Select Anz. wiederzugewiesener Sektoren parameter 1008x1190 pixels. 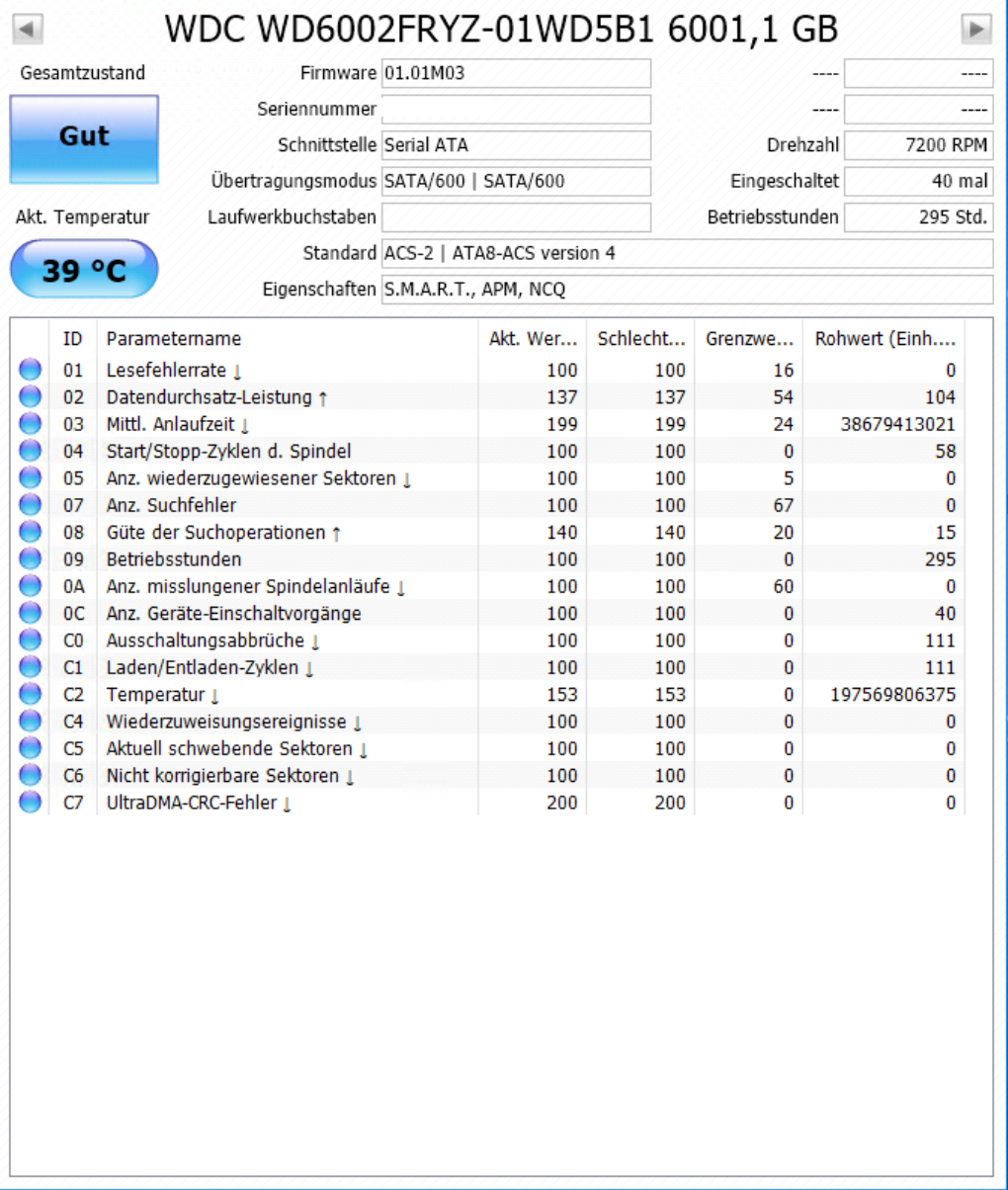258,478
